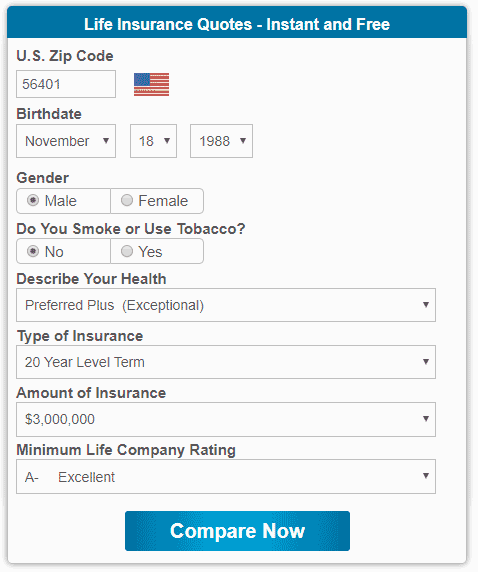Click the Life Insurance Quotes header bar
478x572 pixels.
[x=237, y=22]
